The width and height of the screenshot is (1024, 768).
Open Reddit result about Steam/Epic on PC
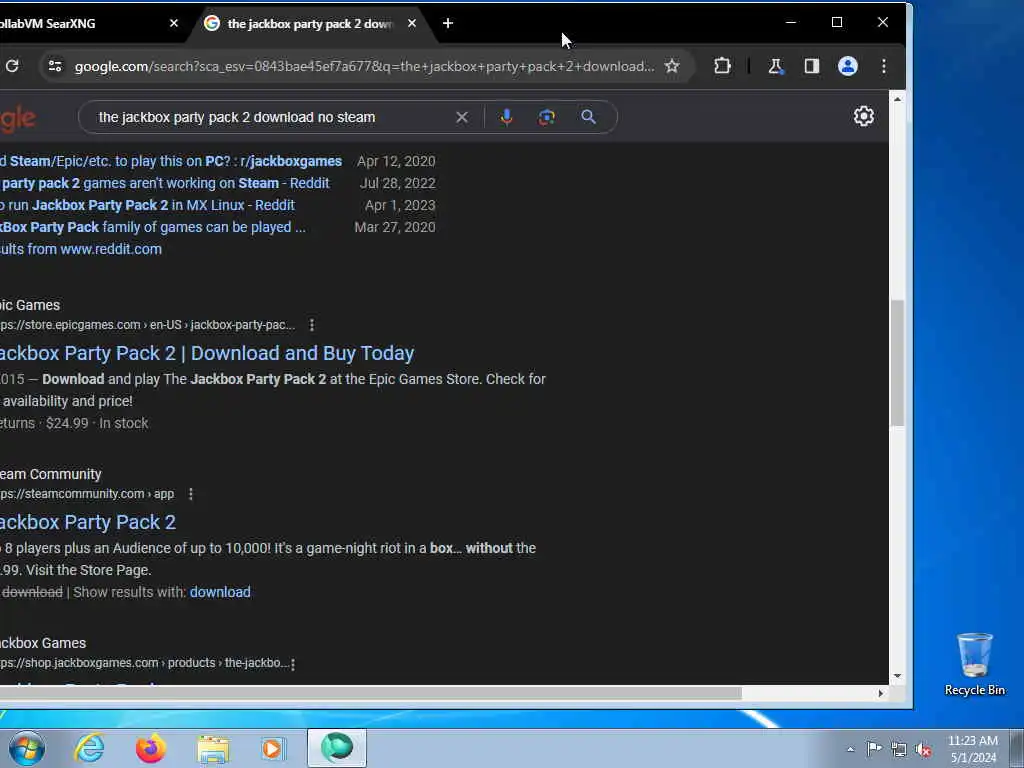171,161
